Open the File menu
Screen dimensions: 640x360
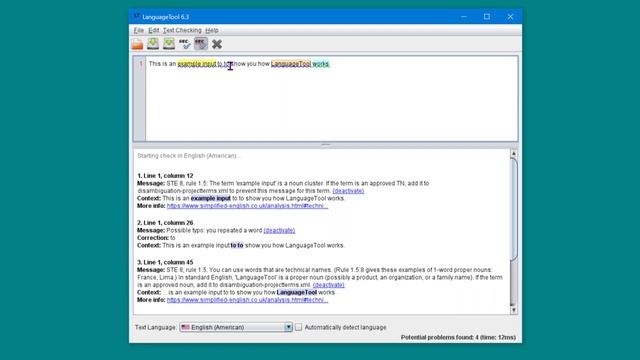click(139, 30)
